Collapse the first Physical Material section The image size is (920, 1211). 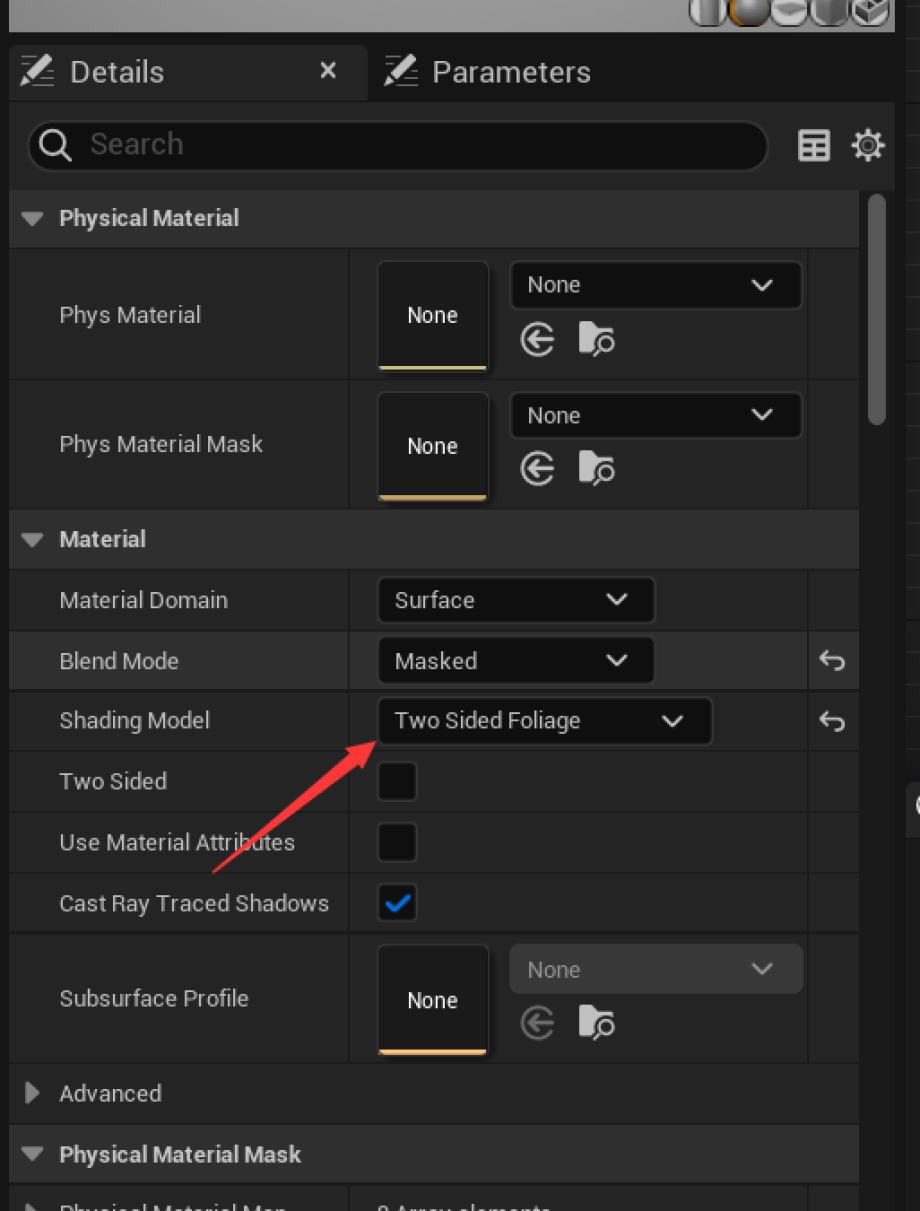[33, 218]
